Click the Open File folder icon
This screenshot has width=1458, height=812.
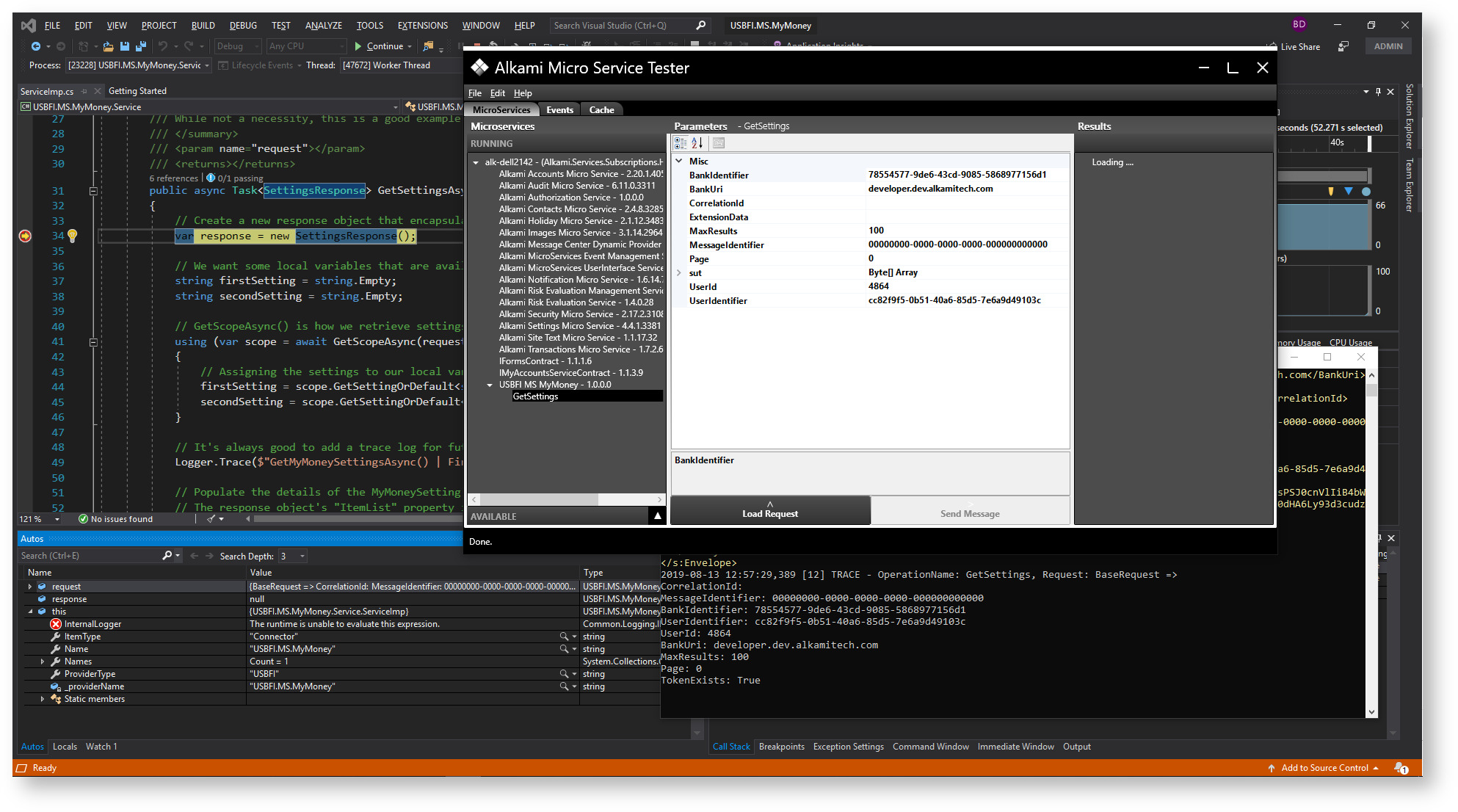coord(108,46)
